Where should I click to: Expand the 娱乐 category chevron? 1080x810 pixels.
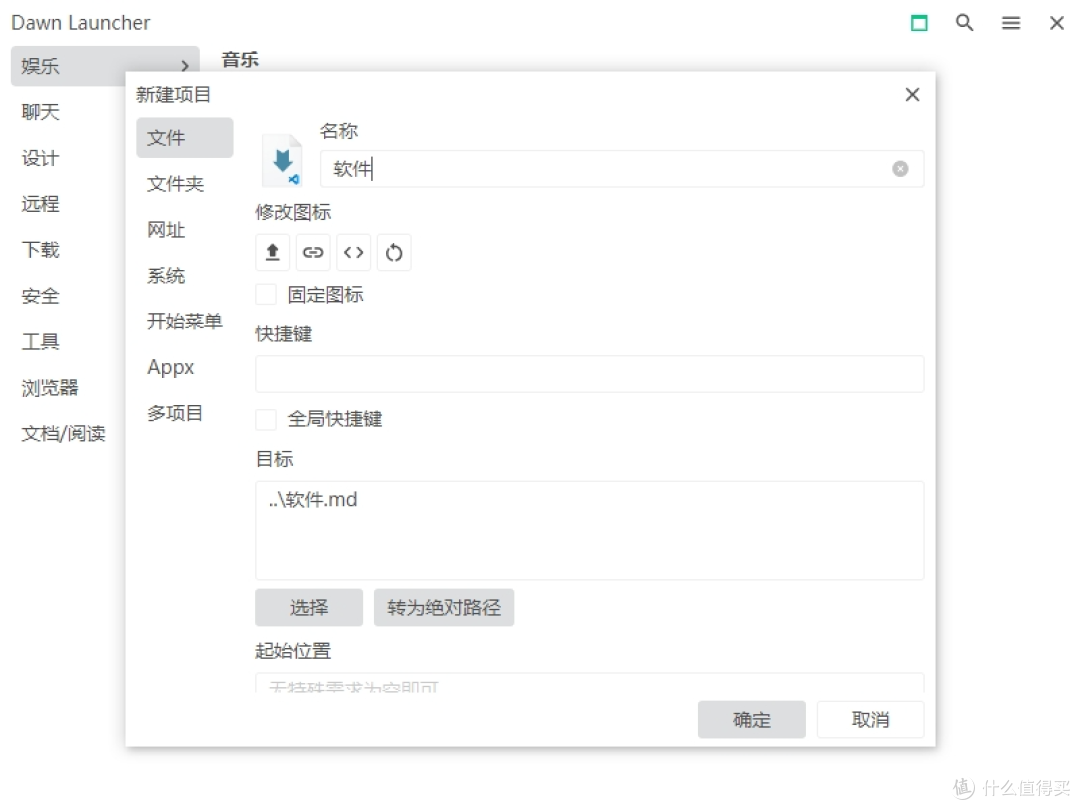(184, 66)
